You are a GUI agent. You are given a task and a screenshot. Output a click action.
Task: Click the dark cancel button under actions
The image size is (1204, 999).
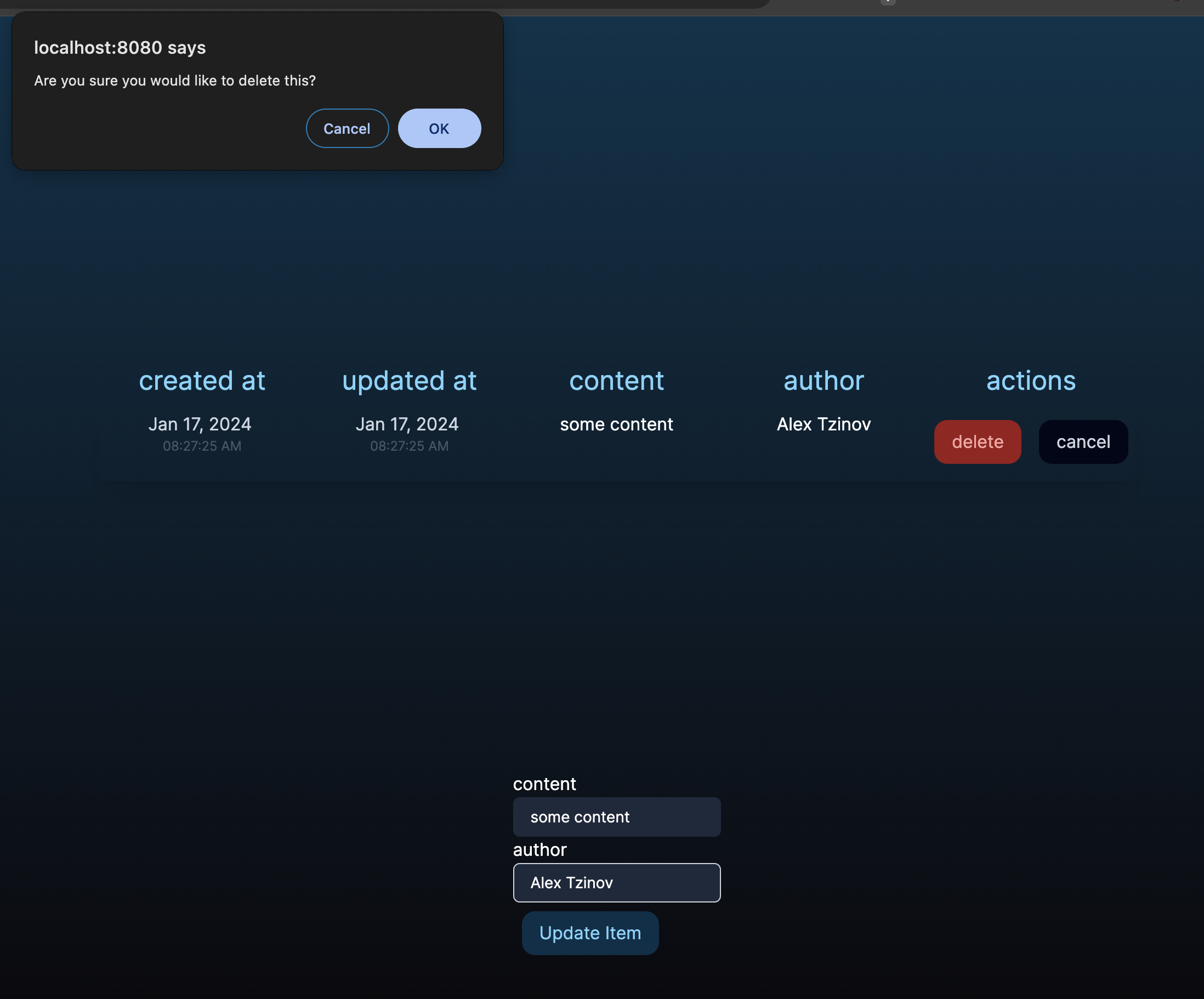[1082, 441]
